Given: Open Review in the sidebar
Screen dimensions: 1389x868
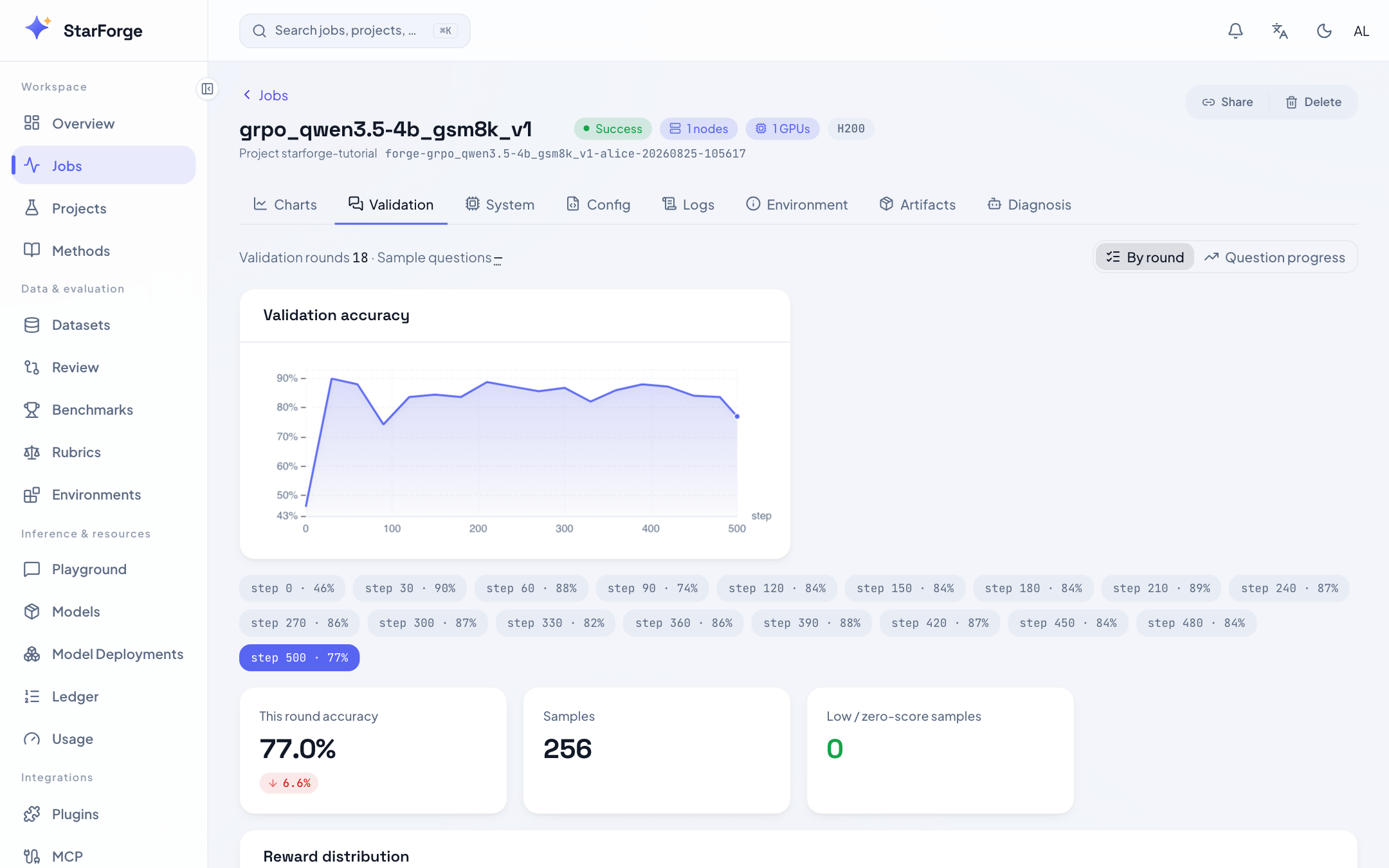Looking at the screenshot, I should (x=104, y=367).
